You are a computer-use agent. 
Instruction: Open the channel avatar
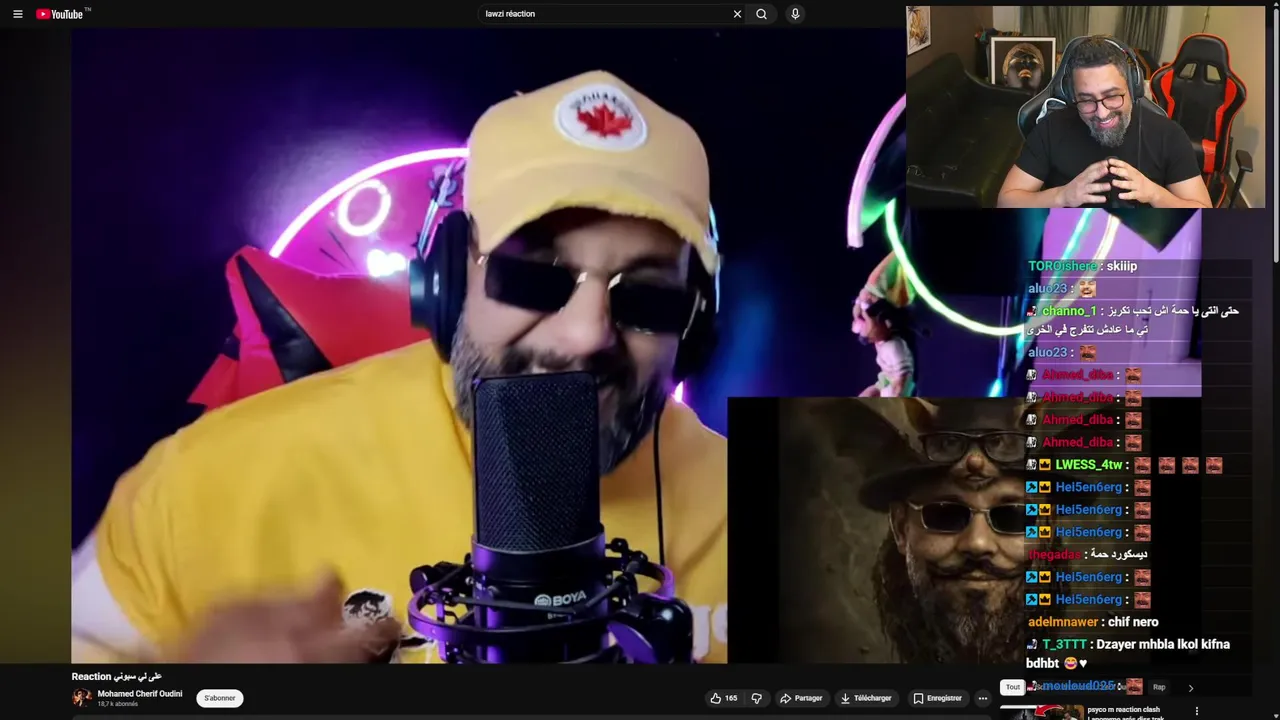[81, 698]
